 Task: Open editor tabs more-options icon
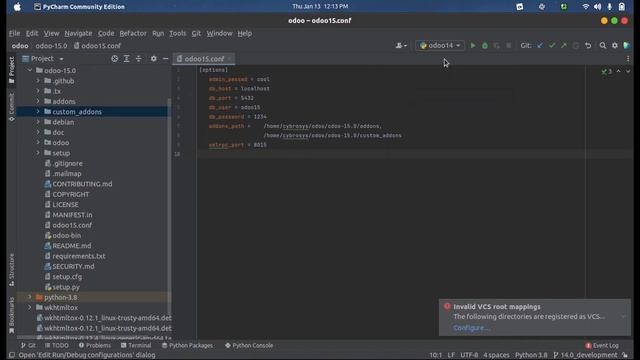628,59
